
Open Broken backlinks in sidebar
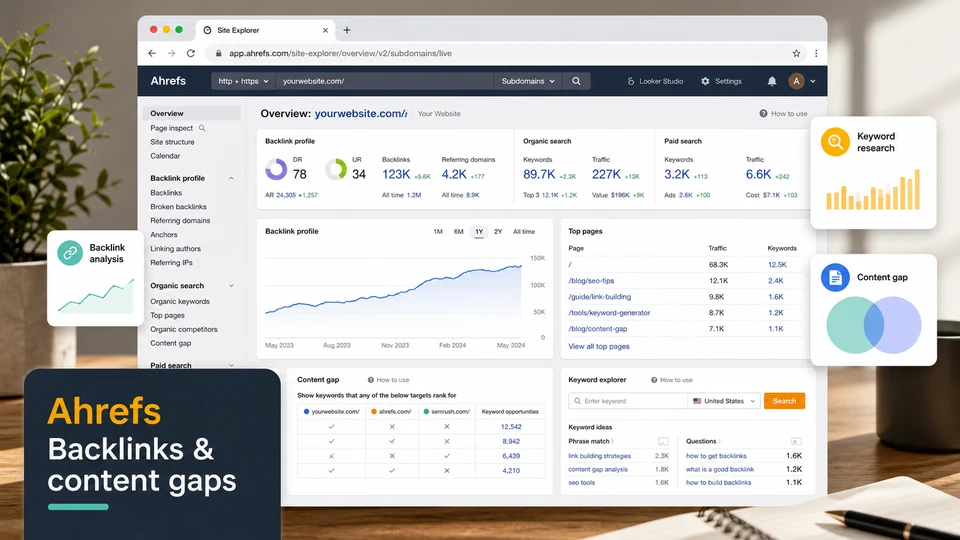click(x=178, y=207)
